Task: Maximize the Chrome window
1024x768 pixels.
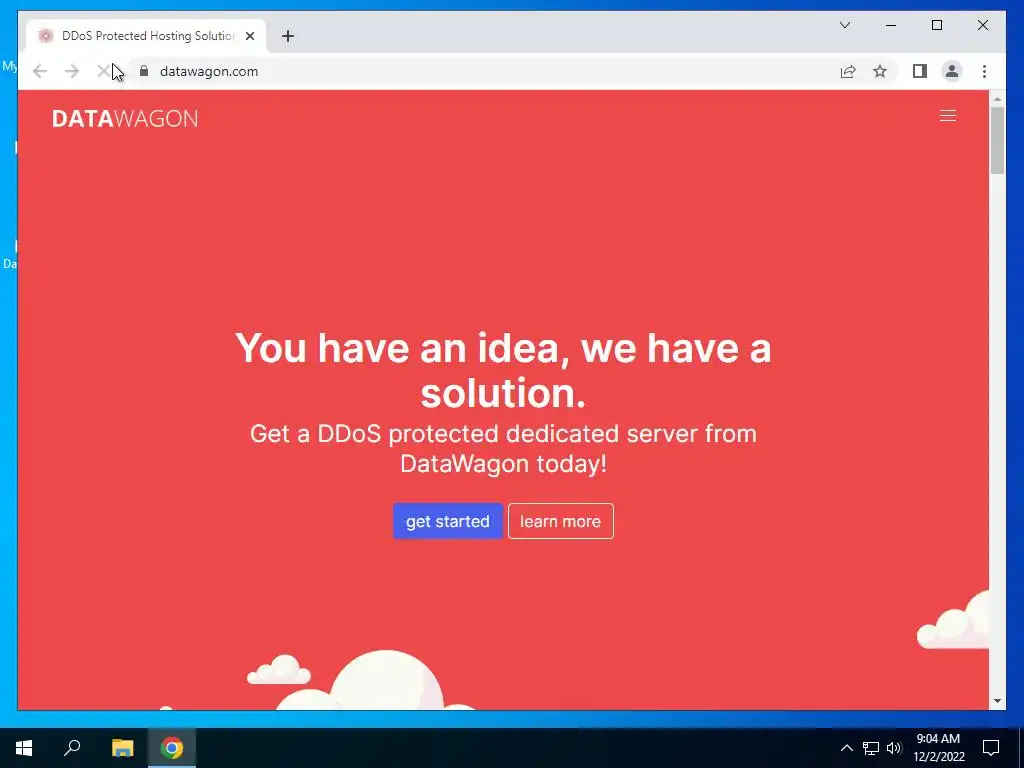Action: coord(936,25)
